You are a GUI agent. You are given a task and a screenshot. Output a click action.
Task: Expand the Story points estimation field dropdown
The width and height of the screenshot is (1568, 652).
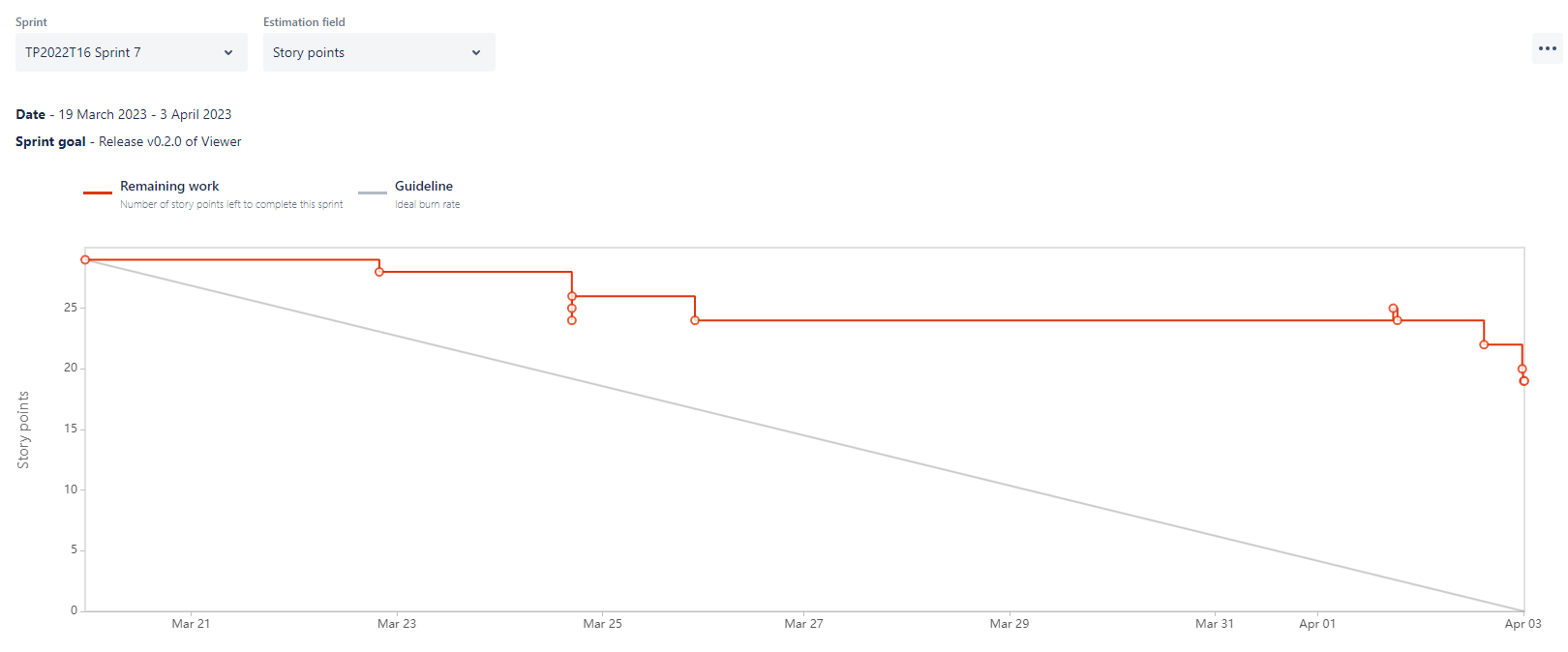pyautogui.click(x=378, y=52)
